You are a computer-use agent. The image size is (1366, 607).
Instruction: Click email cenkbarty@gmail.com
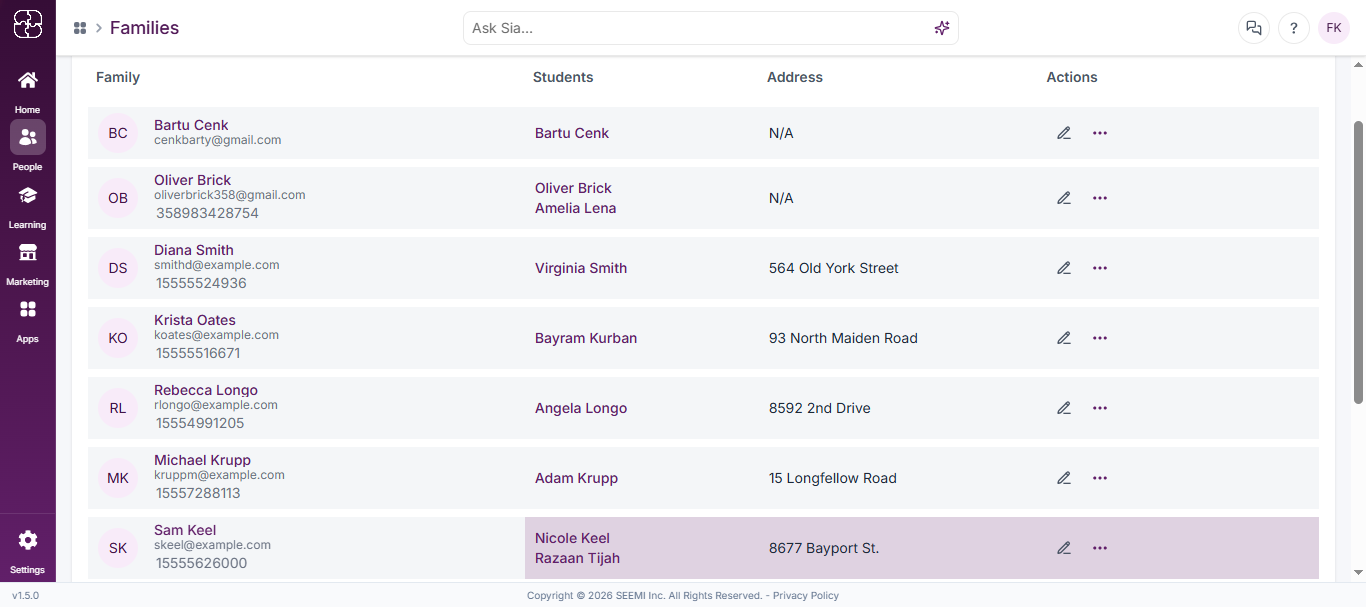click(x=218, y=140)
